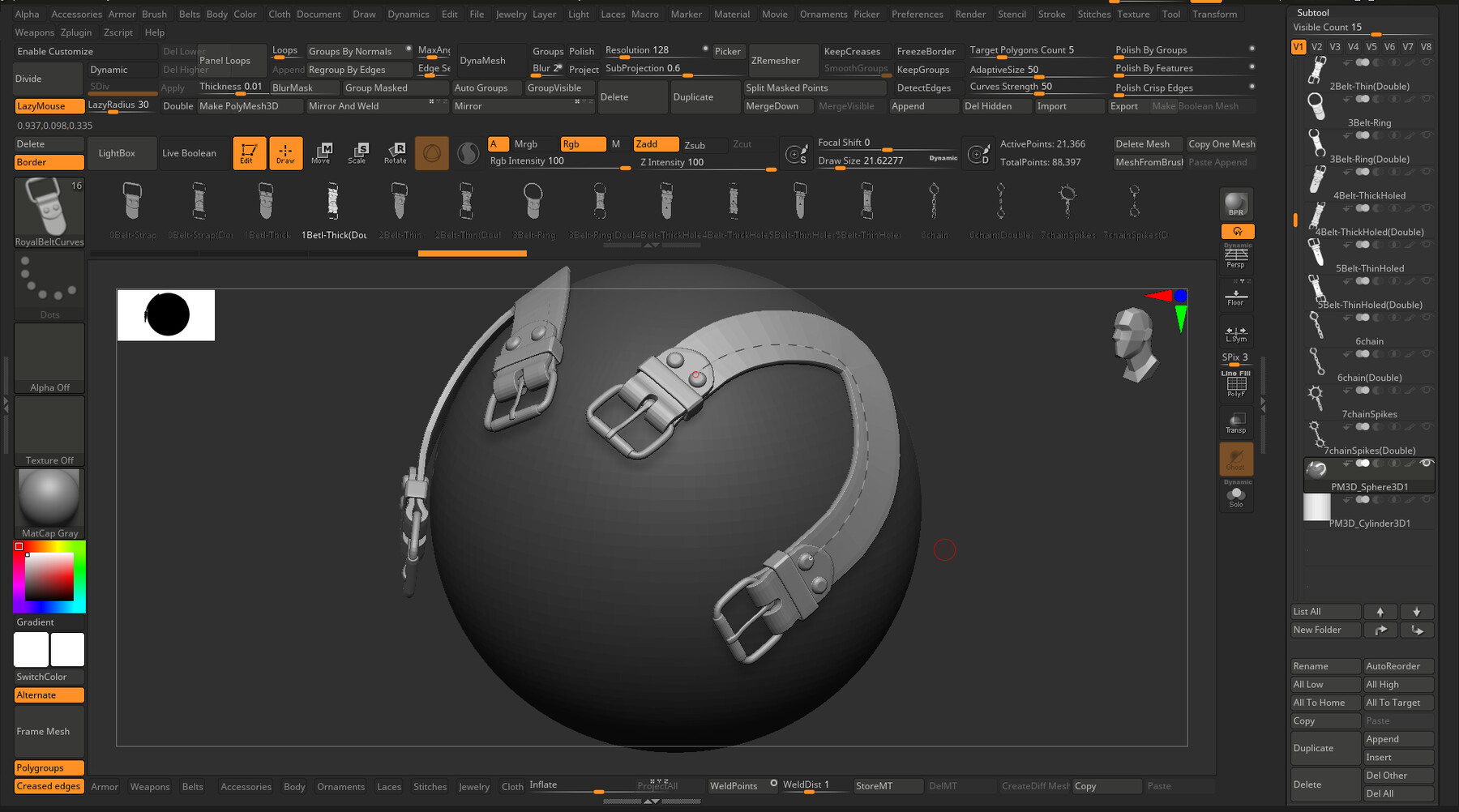The height and width of the screenshot is (812, 1459).
Task: Toggle Persp perspective view
Action: [1236, 258]
